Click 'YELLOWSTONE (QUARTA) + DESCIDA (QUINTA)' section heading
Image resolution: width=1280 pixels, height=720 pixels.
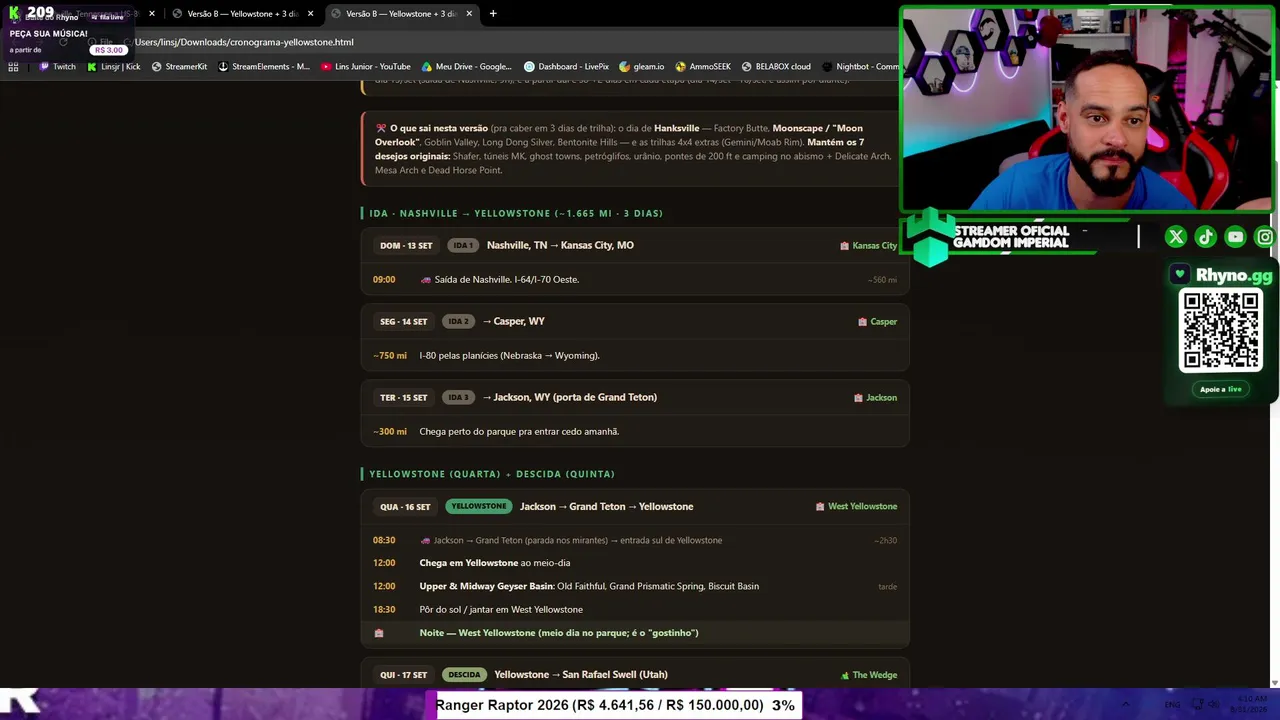tap(492, 474)
